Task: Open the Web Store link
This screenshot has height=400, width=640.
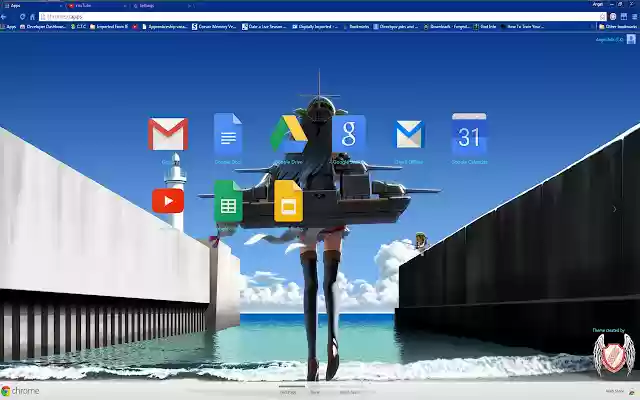Action: pyautogui.click(x=615, y=391)
